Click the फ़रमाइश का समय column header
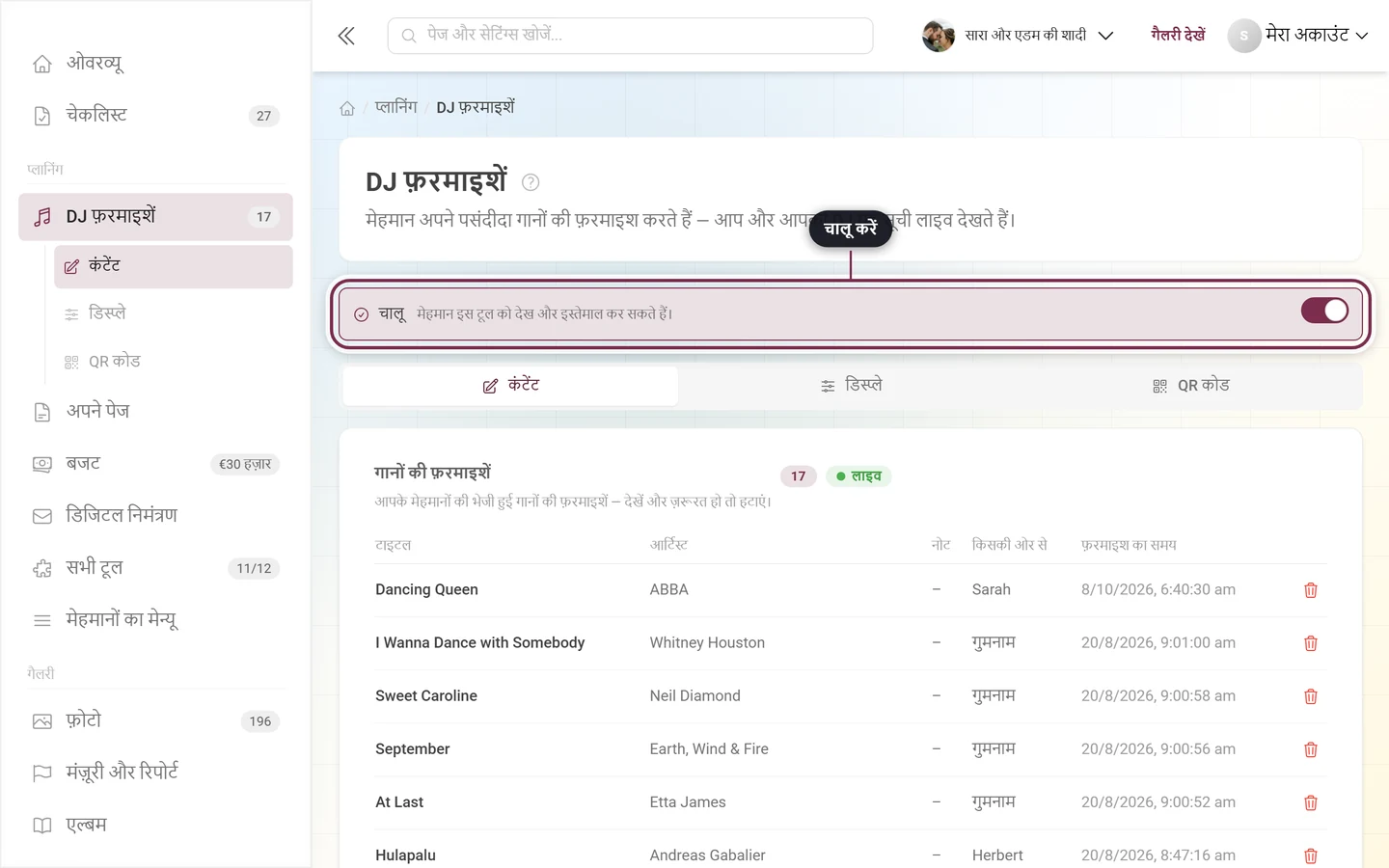 pos(1129,545)
